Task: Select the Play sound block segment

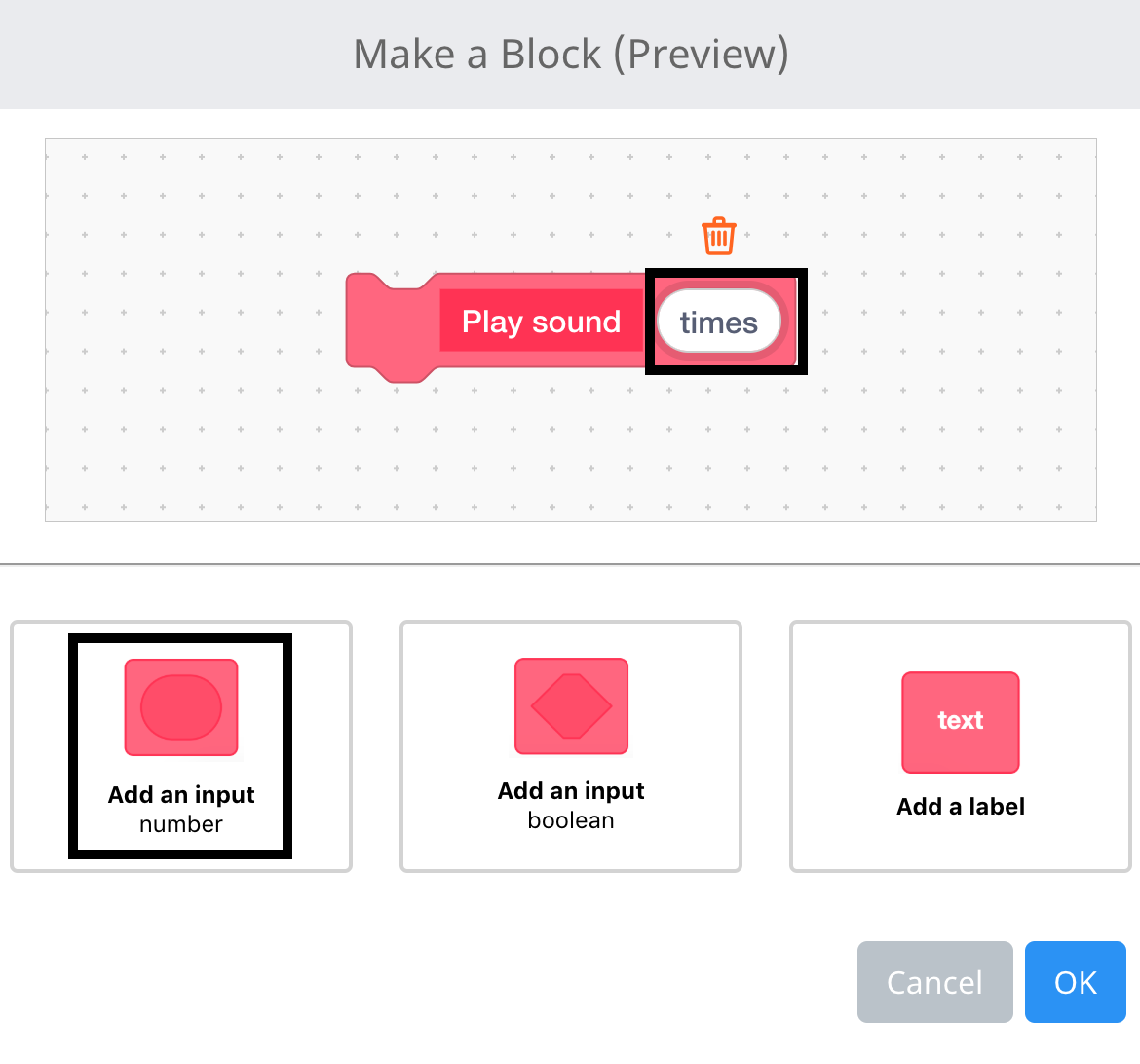Action: coord(541,321)
